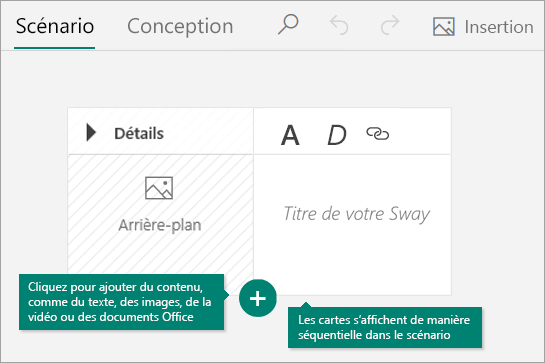Click the Arrière-plan label

[160, 225]
